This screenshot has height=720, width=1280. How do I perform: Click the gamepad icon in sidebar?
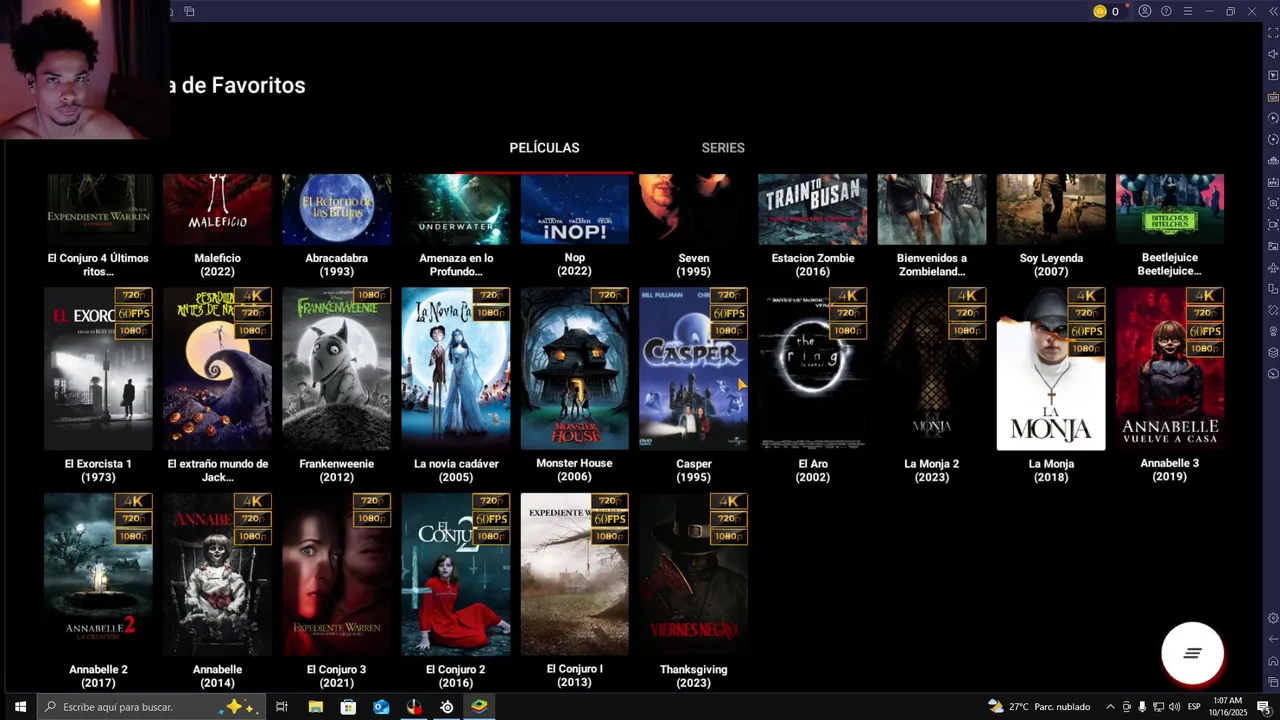(x=1273, y=161)
